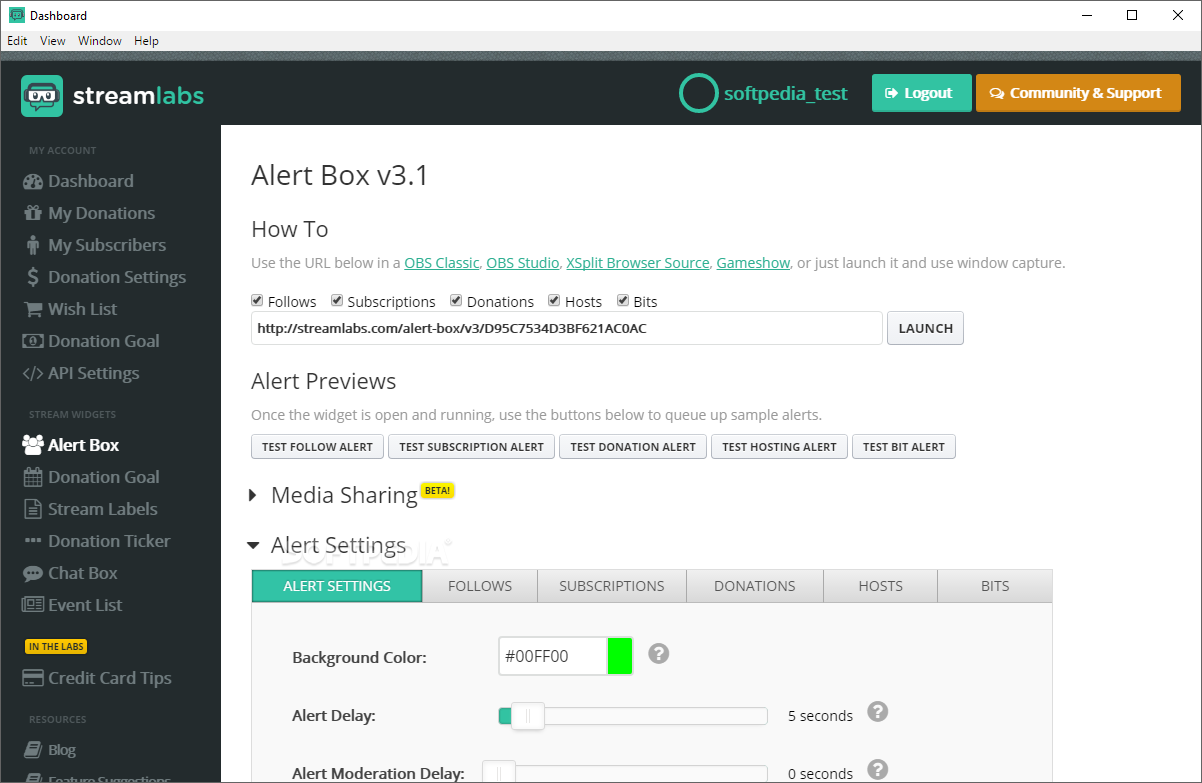Screen dimensions: 1202x783
Task: Switch to the FOLLOWS tab
Action: (x=480, y=586)
